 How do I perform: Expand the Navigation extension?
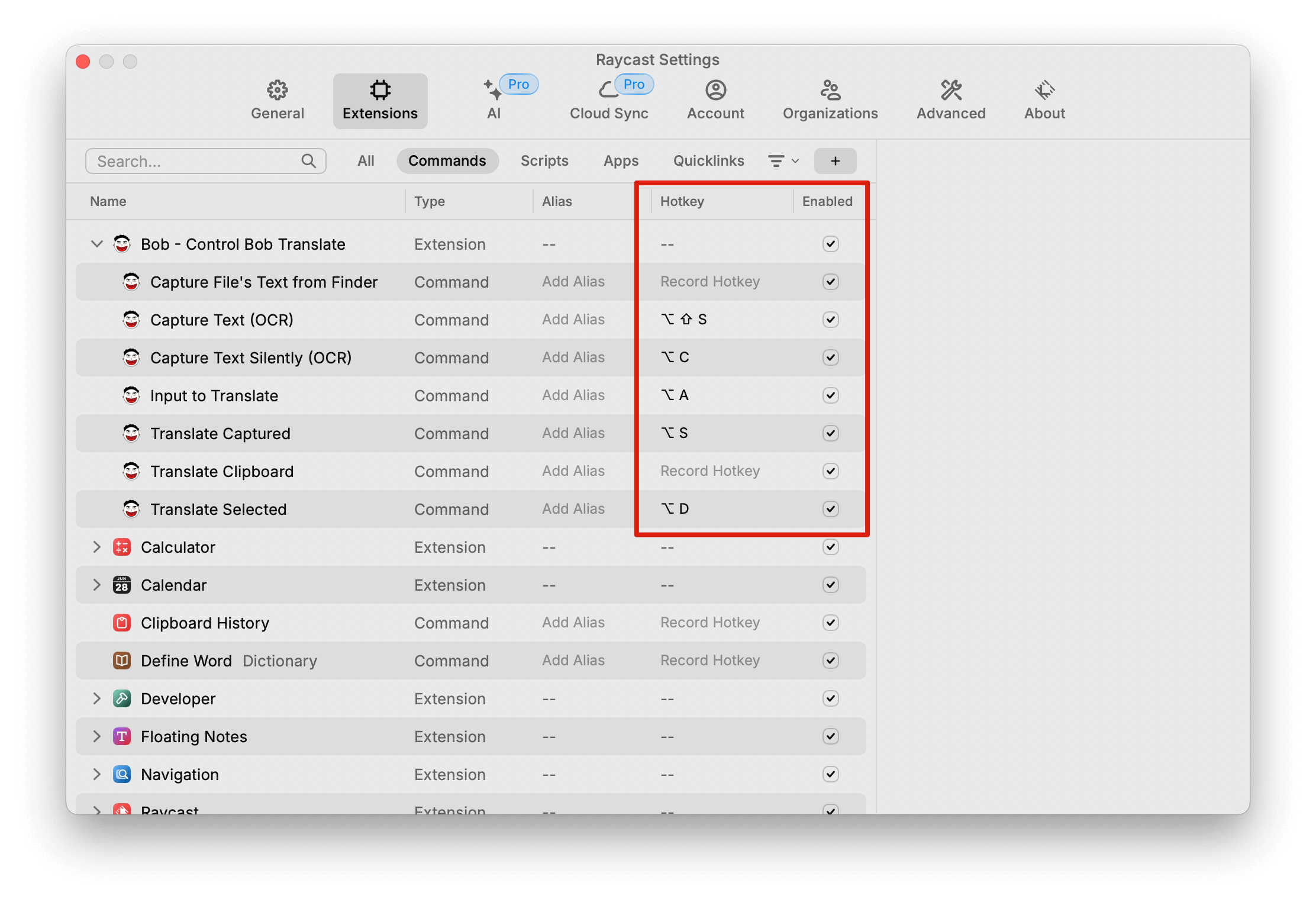pos(97,774)
